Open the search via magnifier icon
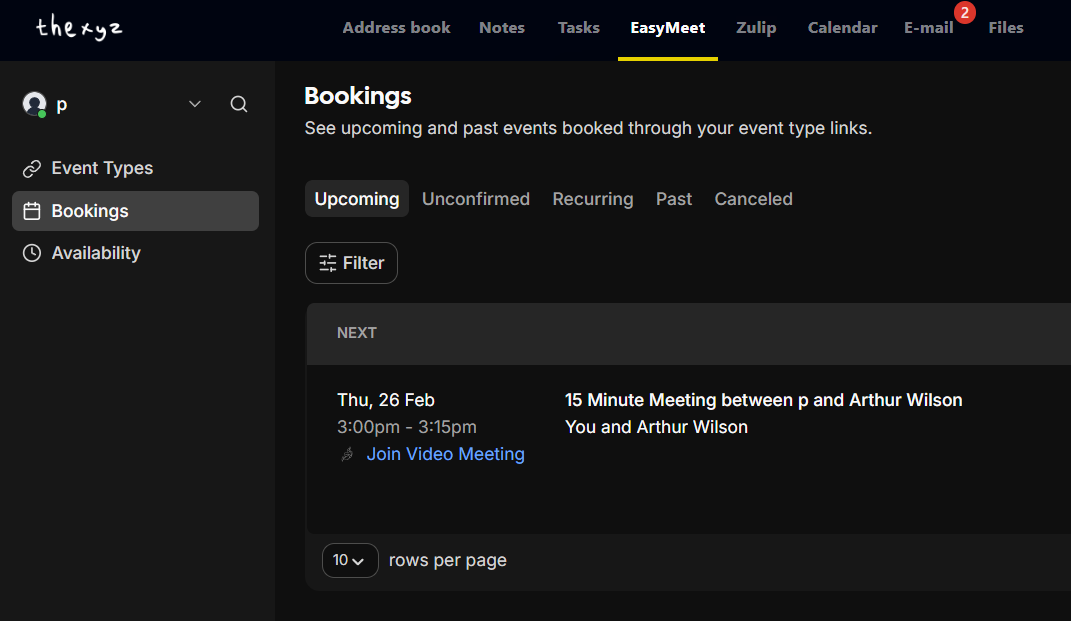Viewport: 1071px width, 621px height. point(239,103)
